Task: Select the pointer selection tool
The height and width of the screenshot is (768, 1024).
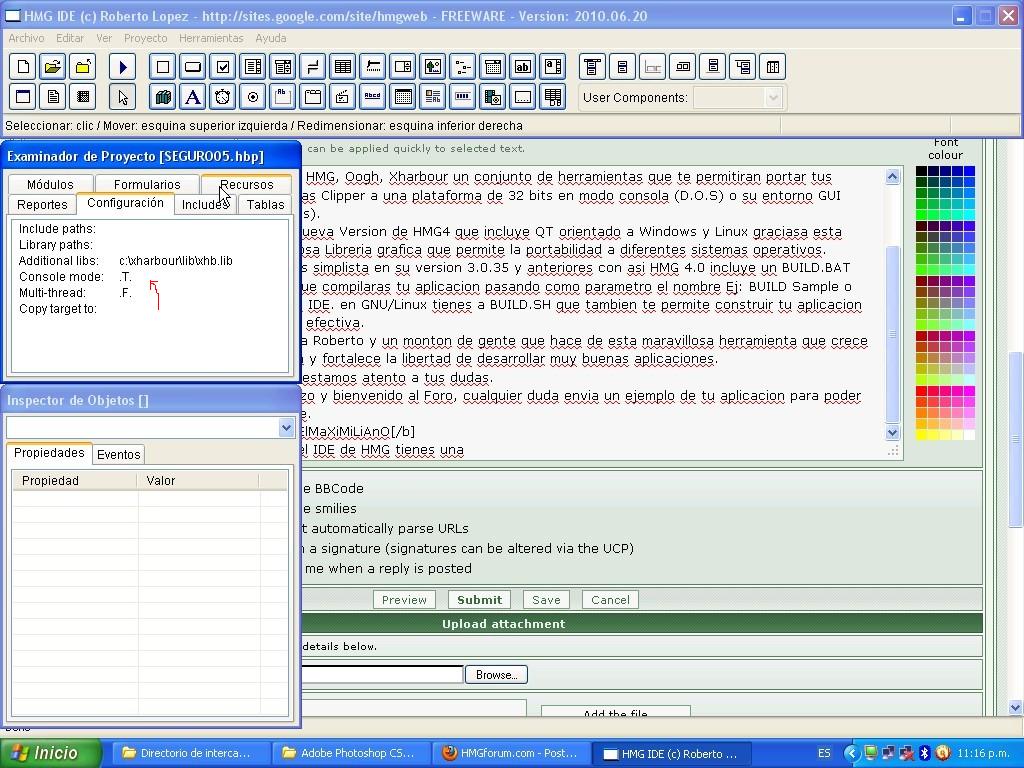Action: coord(123,97)
